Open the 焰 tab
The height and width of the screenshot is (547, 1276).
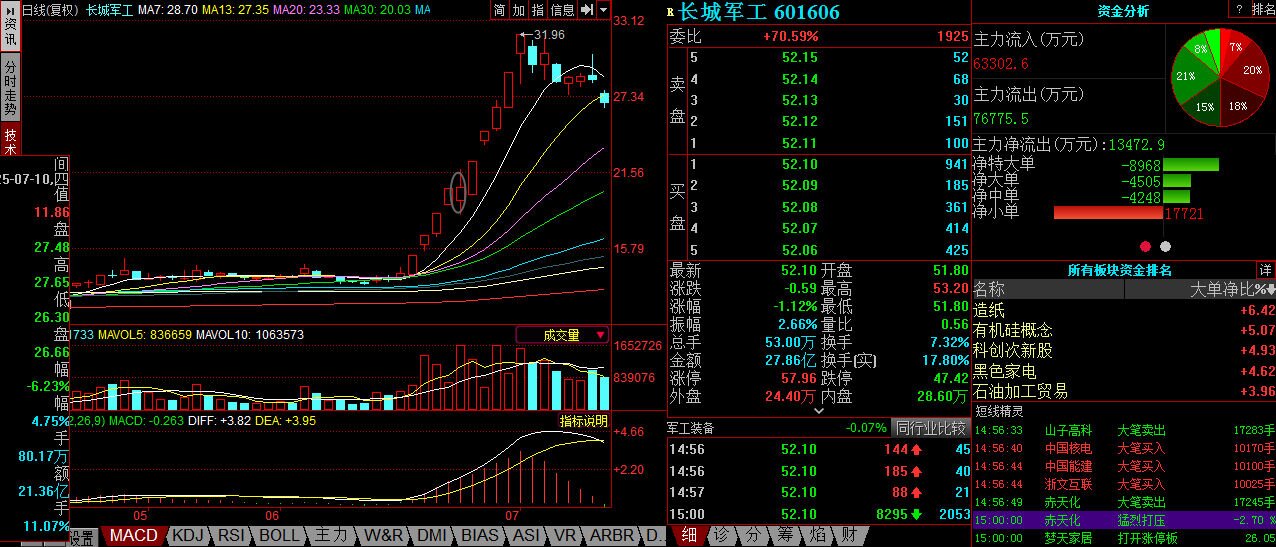(x=816, y=535)
